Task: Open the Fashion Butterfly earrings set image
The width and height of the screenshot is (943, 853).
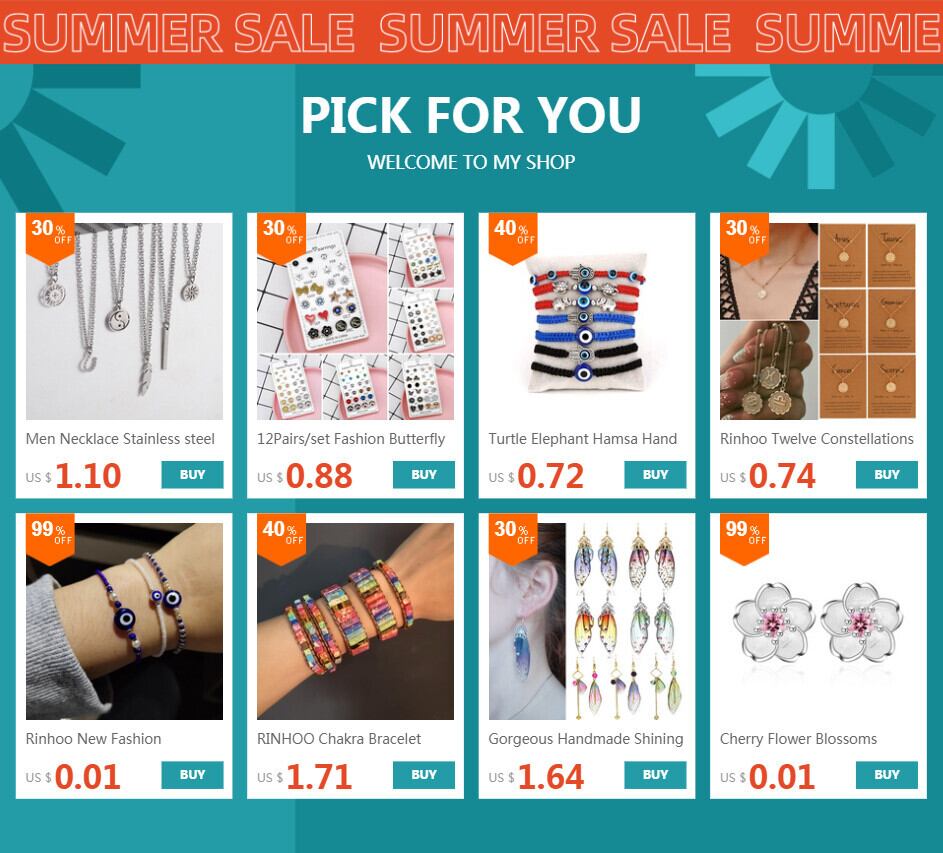Action: pyautogui.click(x=355, y=321)
